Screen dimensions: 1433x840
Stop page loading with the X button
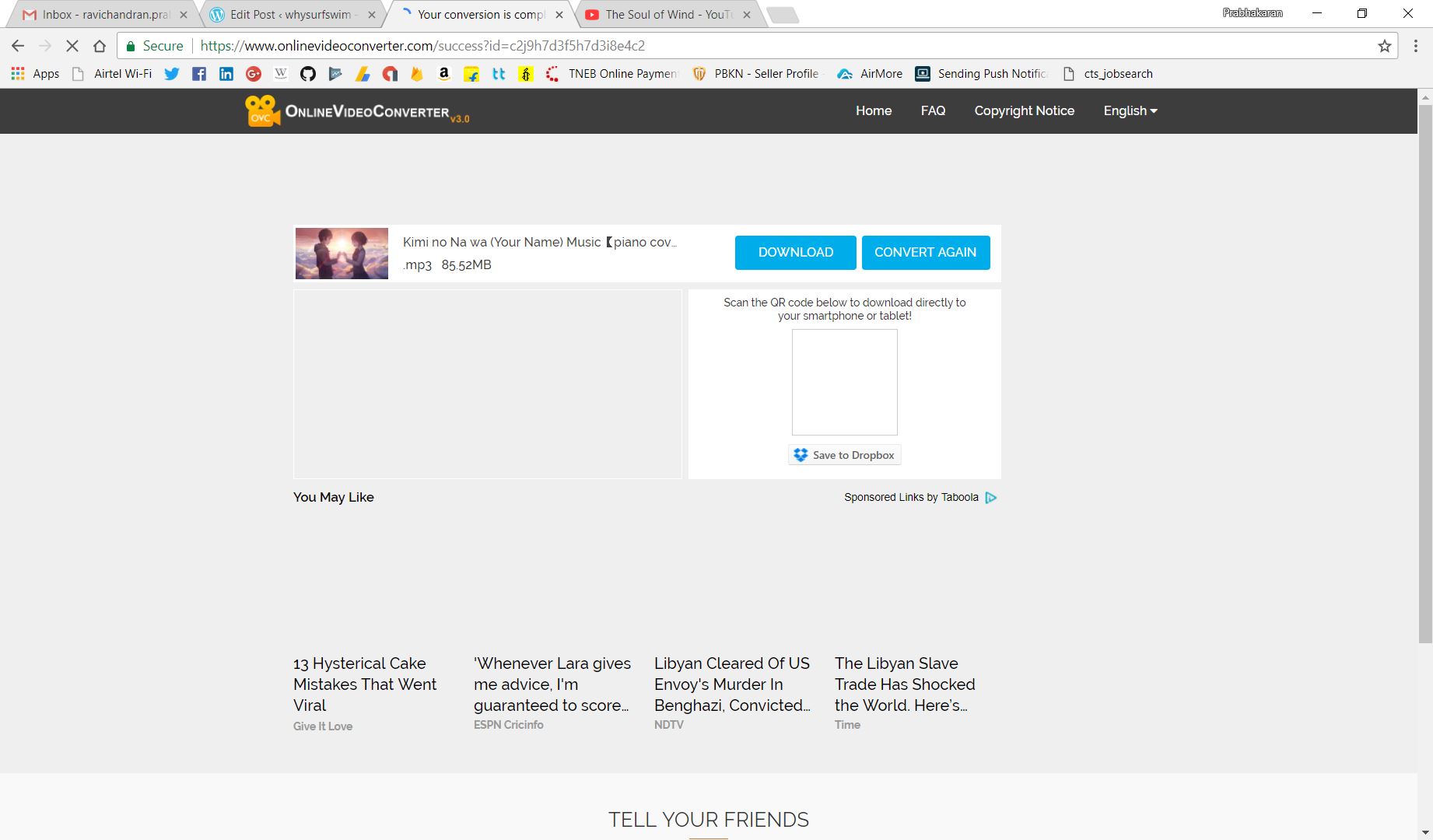click(x=72, y=46)
